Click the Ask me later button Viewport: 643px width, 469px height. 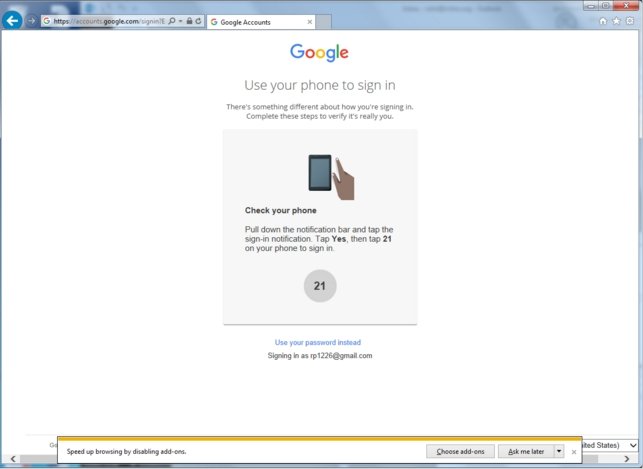(x=526, y=451)
